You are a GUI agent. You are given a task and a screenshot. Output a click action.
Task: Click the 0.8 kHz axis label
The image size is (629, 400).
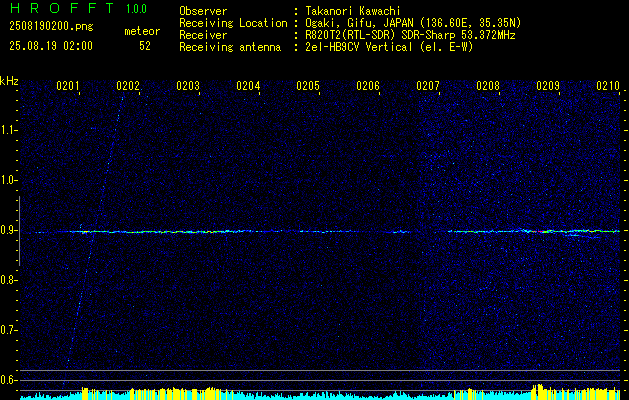[x=8, y=280]
